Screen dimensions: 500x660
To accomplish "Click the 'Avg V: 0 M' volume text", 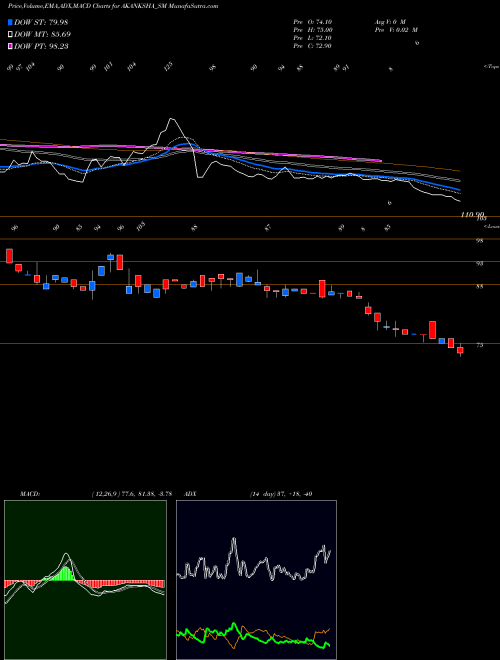I will pos(389,21).
